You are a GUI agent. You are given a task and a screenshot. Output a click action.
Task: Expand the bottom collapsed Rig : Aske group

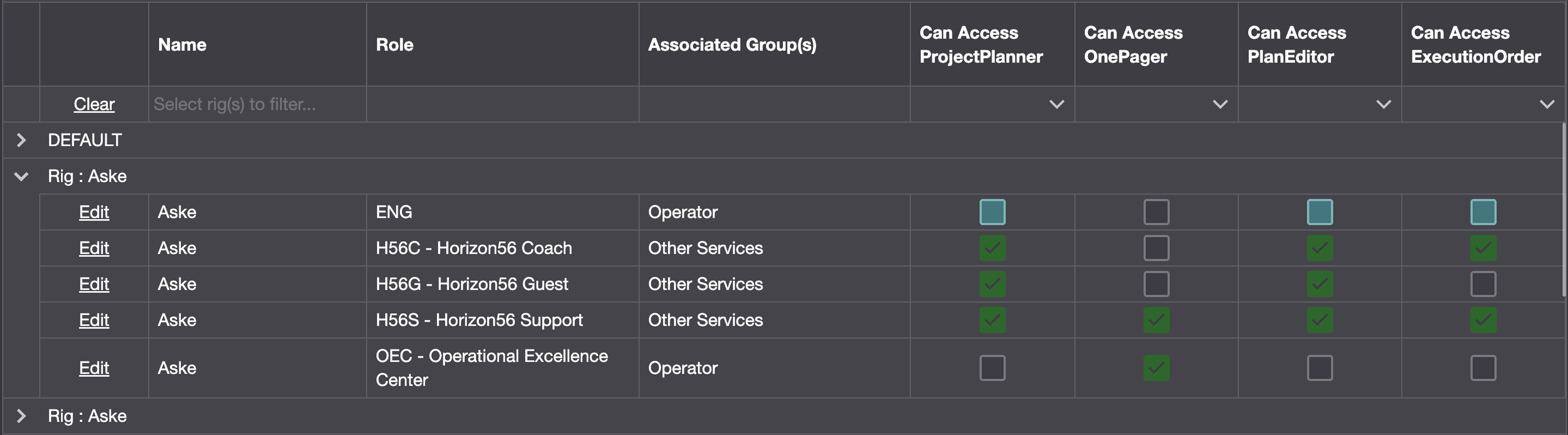(21, 416)
